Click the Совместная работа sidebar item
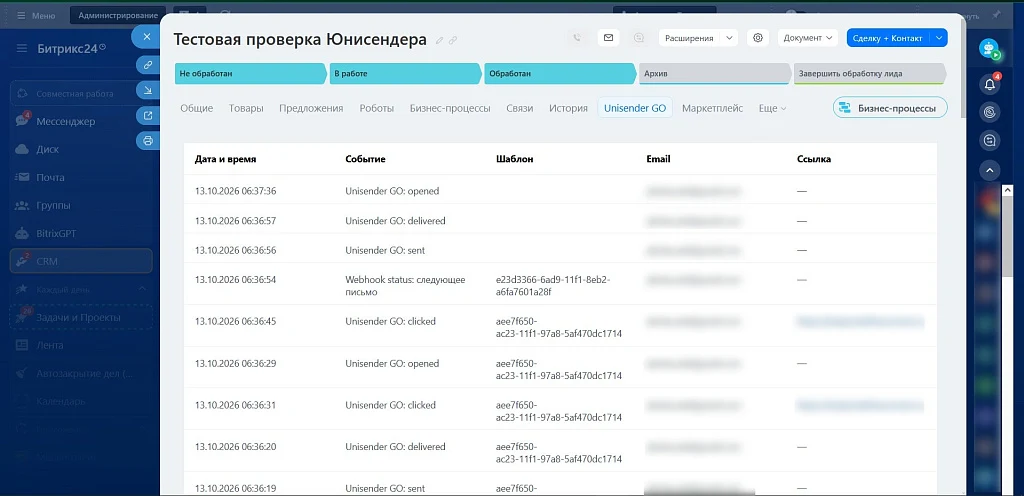Image resolution: width=1024 pixels, height=496 pixels. click(81, 93)
